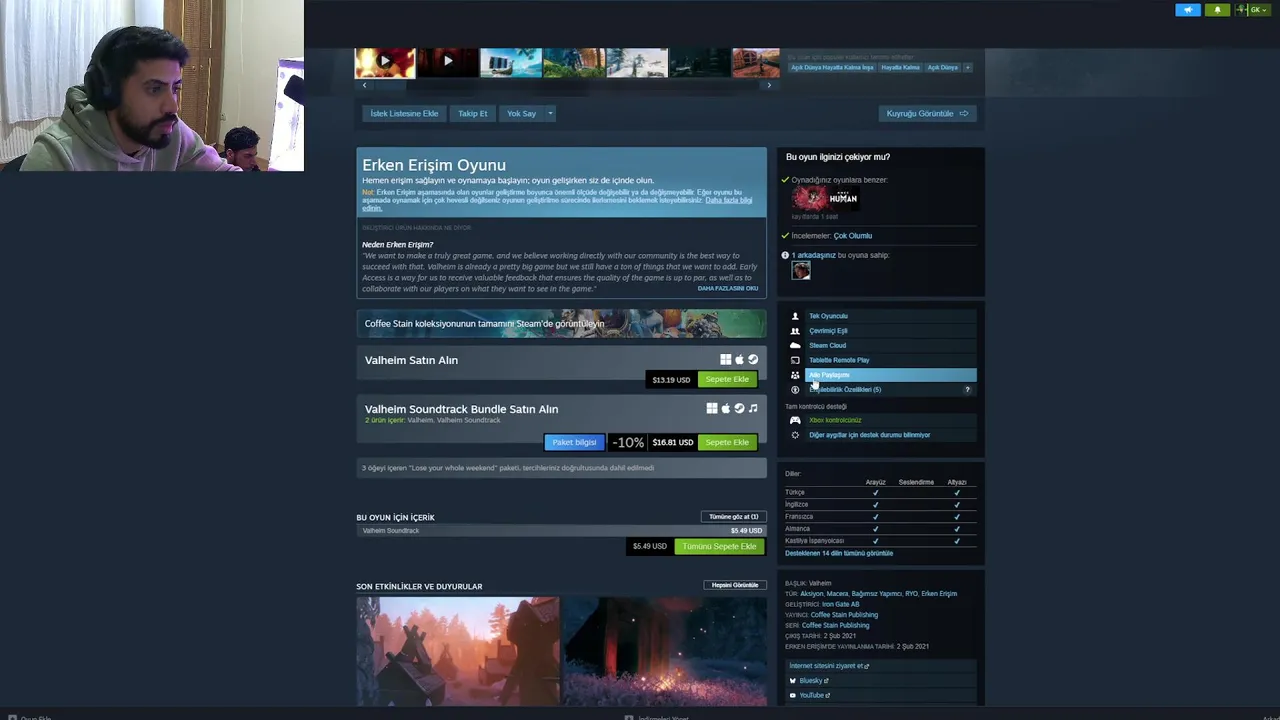Open İnternet sitesini ziyaret et link

coord(829,666)
